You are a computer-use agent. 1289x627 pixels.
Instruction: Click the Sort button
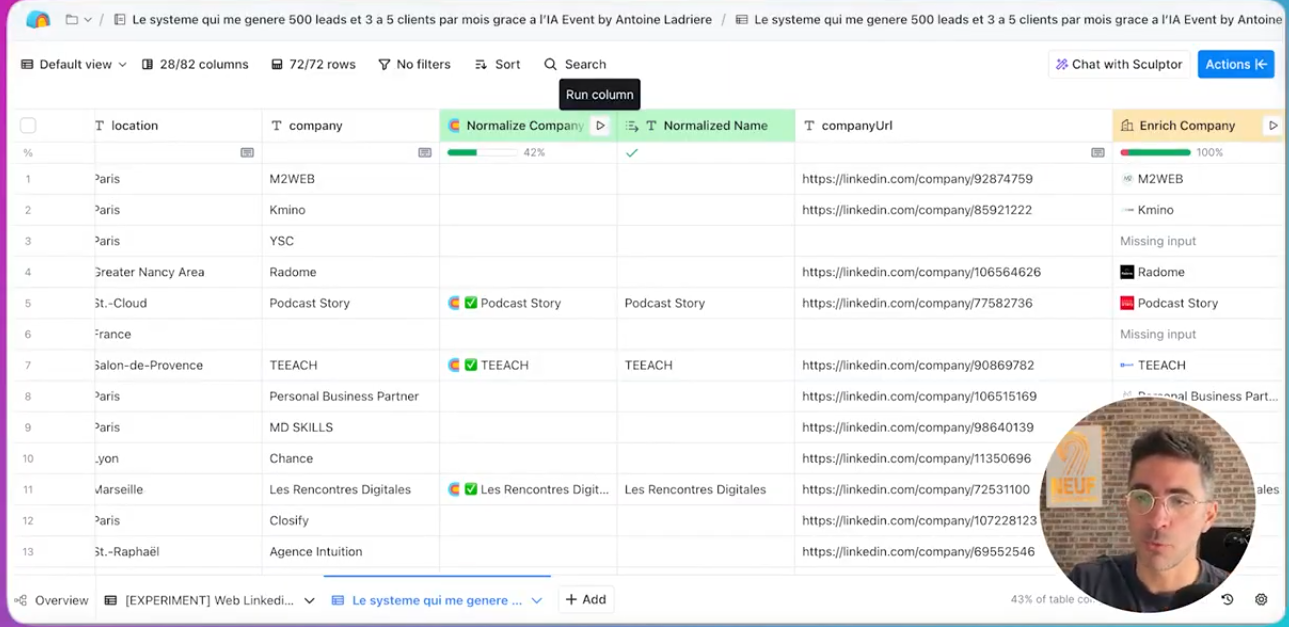coord(497,64)
